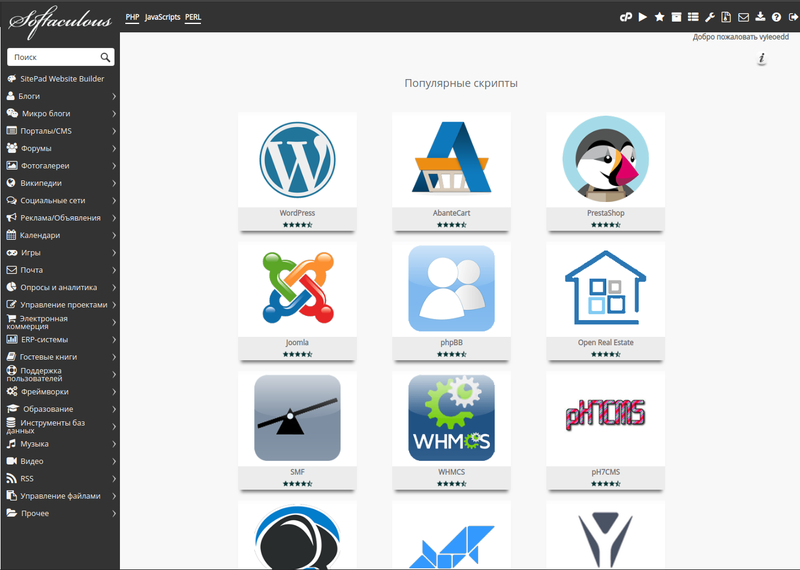Viewport: 800px width, 570px height.
Task: Switch to JavaScripts tab
Action: point(162,17)
